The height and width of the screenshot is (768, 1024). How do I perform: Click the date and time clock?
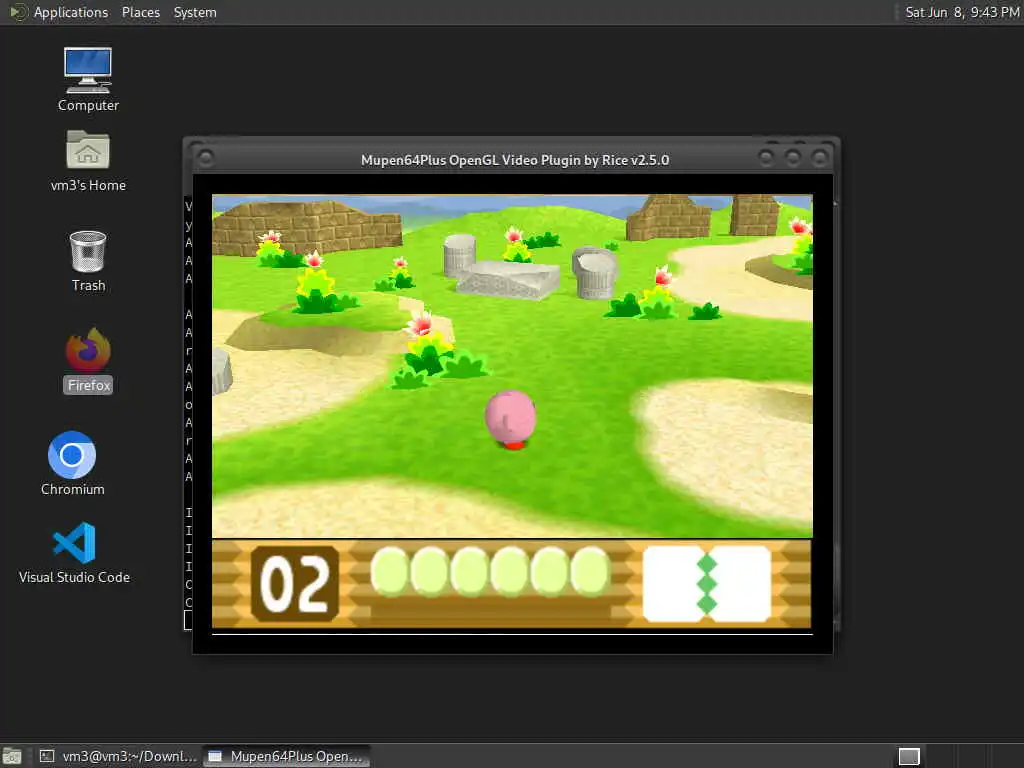[961, 12]
